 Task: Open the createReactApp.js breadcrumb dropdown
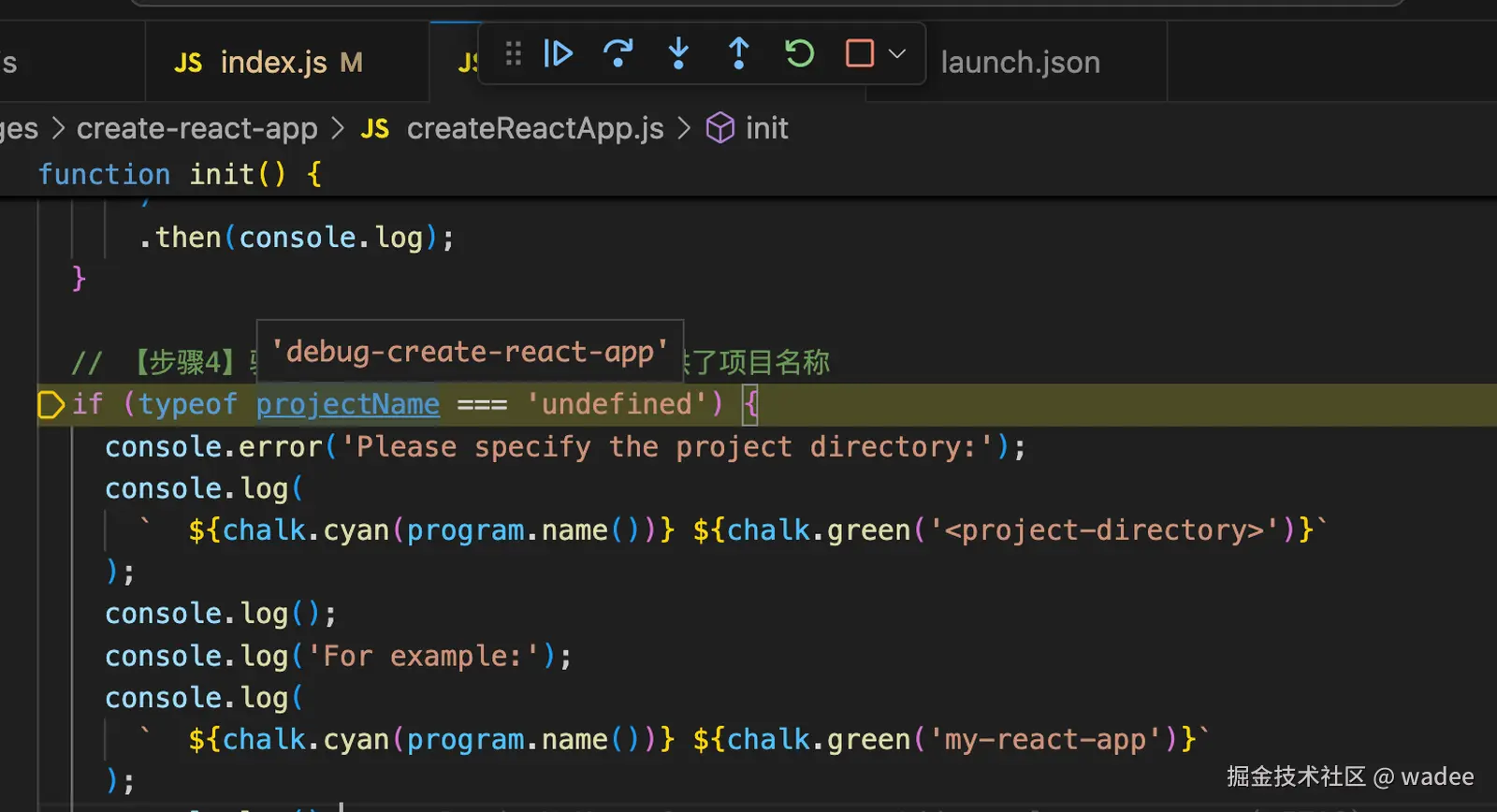coord(534,128)
